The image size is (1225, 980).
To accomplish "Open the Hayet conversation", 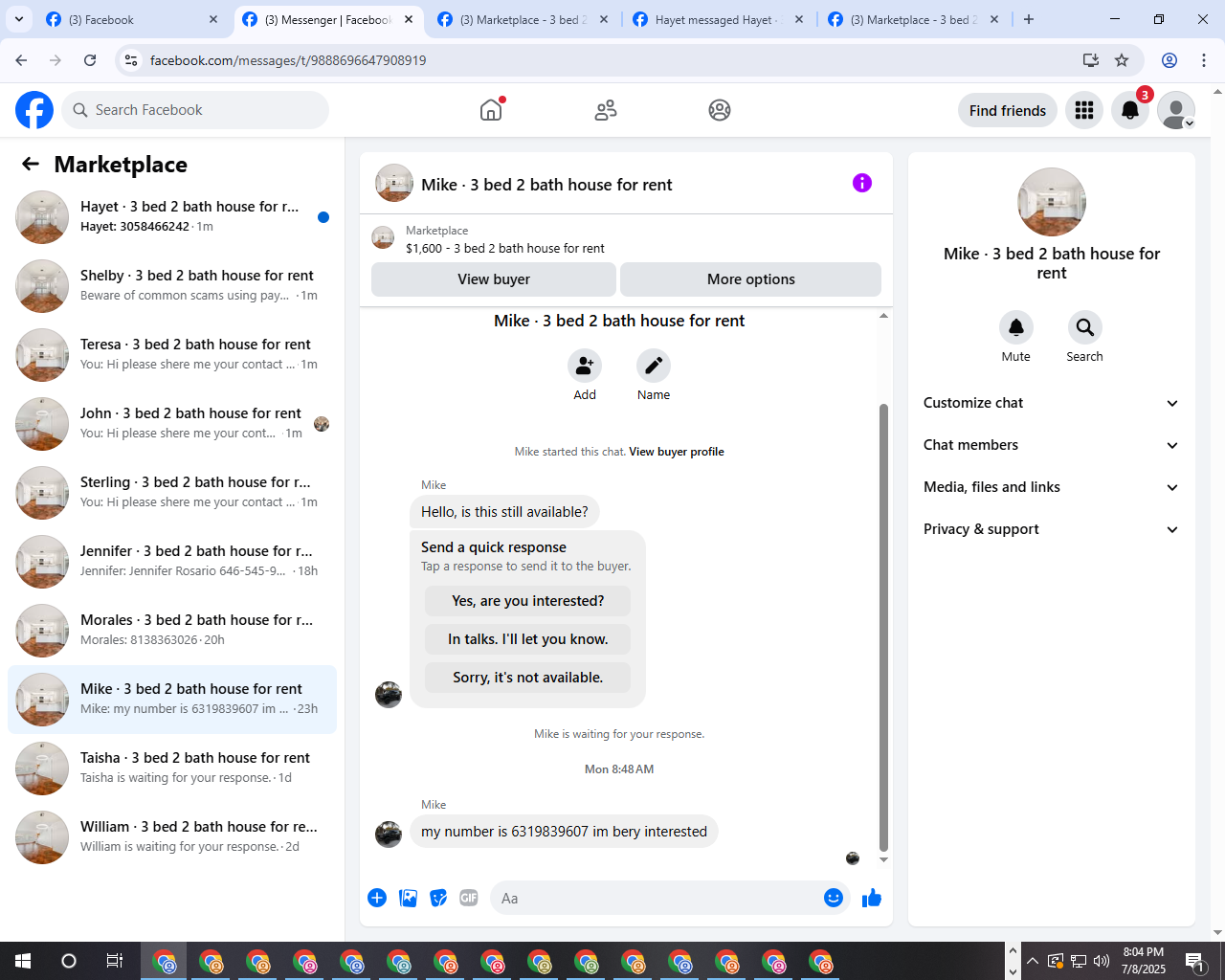I will [x=172, y=217].
